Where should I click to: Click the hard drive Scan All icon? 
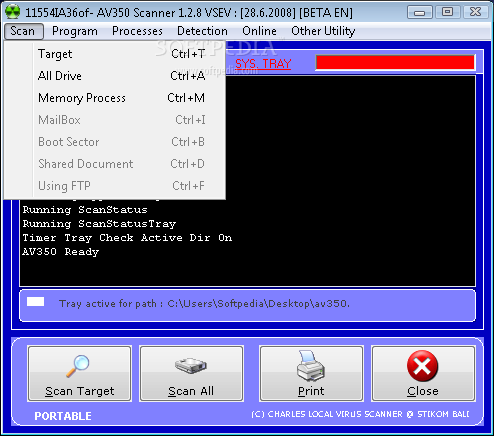(x=191, y=366)
